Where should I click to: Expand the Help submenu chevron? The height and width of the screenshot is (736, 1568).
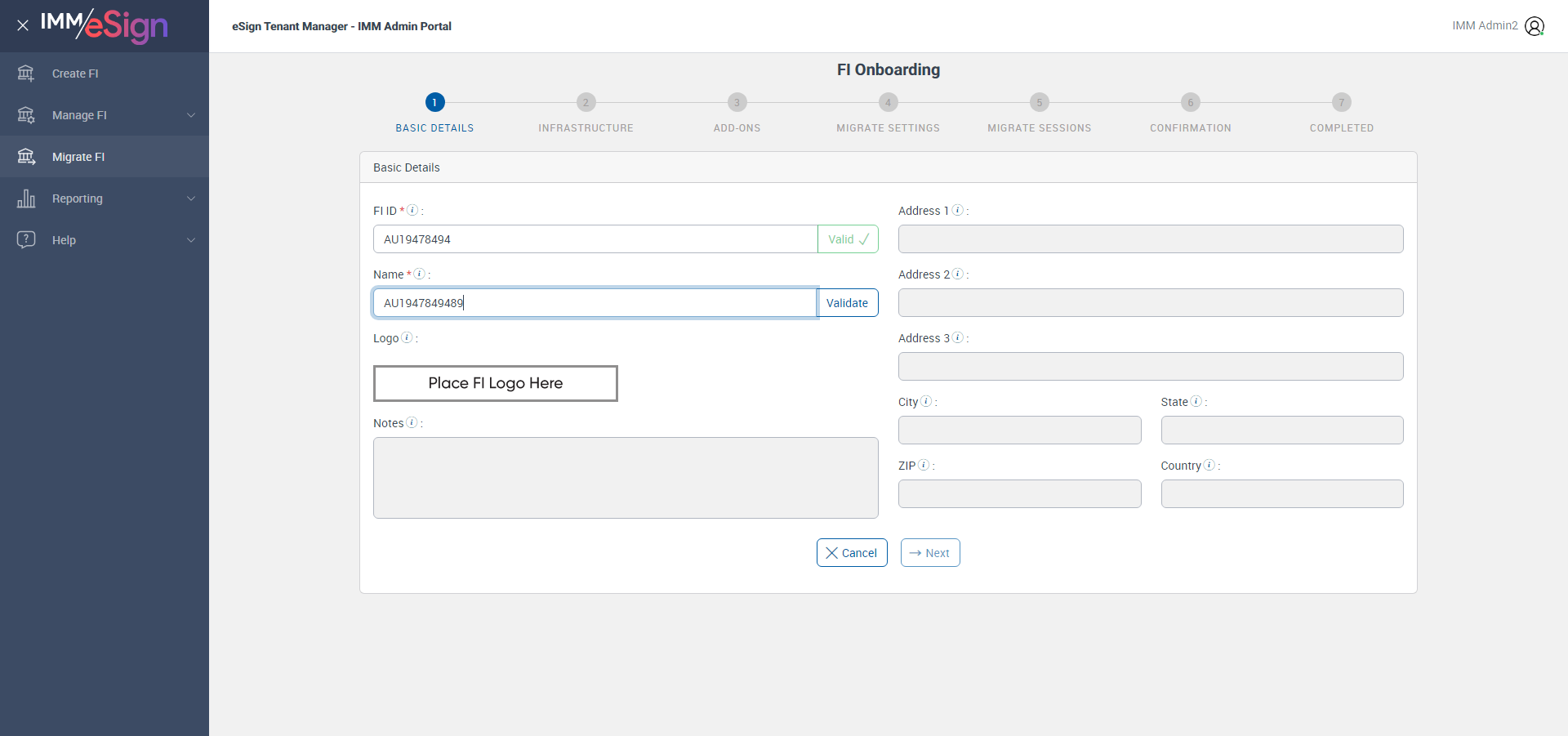click(191, 240)
